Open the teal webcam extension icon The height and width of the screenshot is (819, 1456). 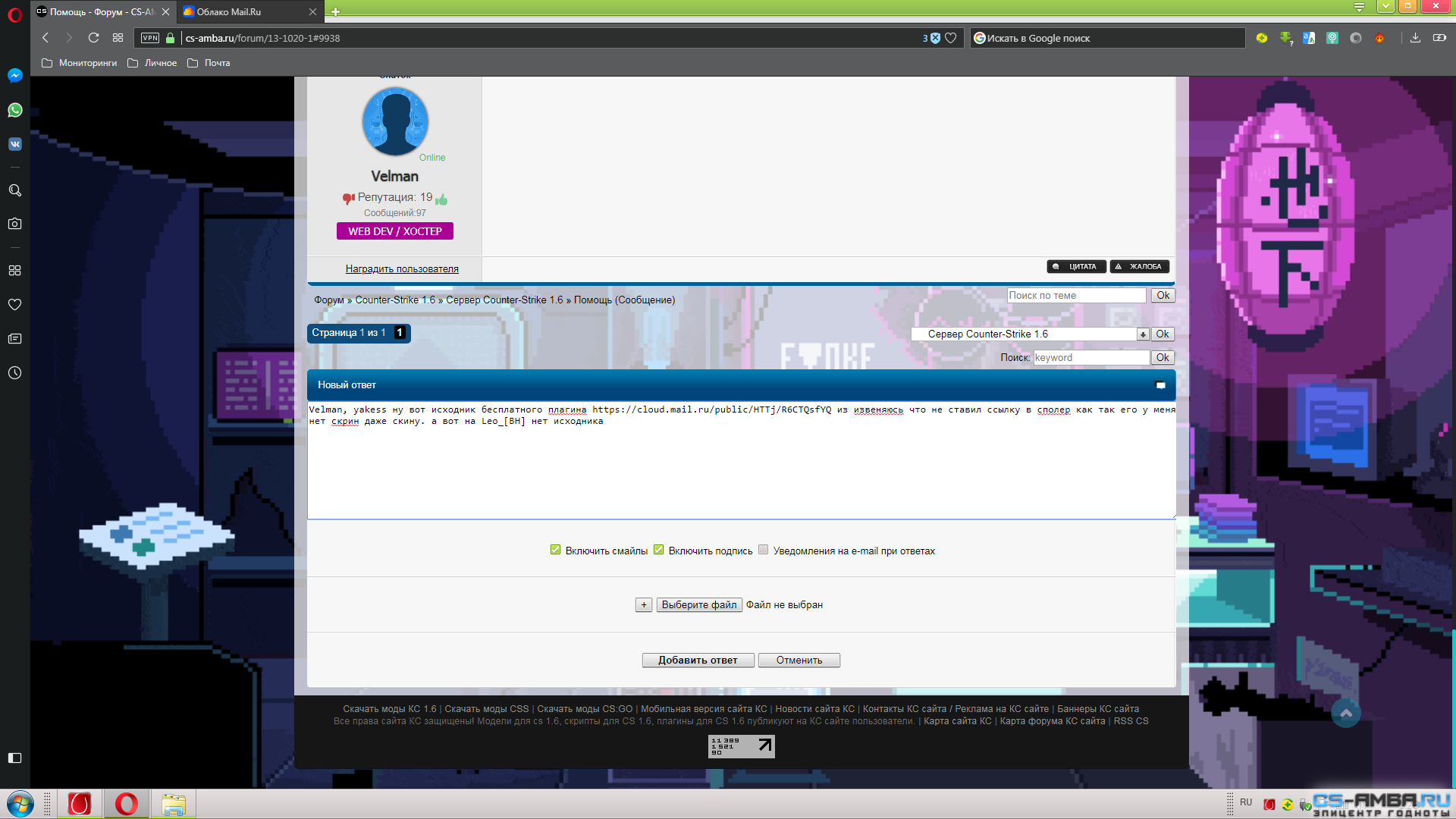tap(1332, 38)
